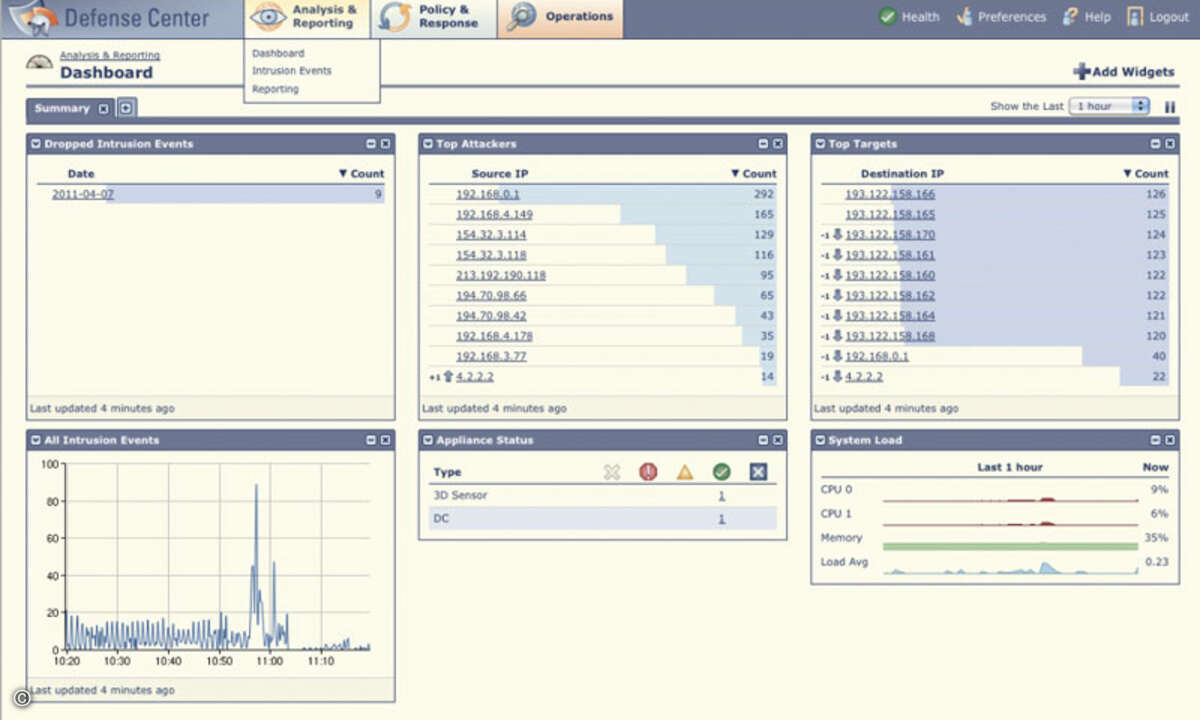This screenshot has width=1200, height=720.
Task: Open the DC appliance count link
Action: 721,519
